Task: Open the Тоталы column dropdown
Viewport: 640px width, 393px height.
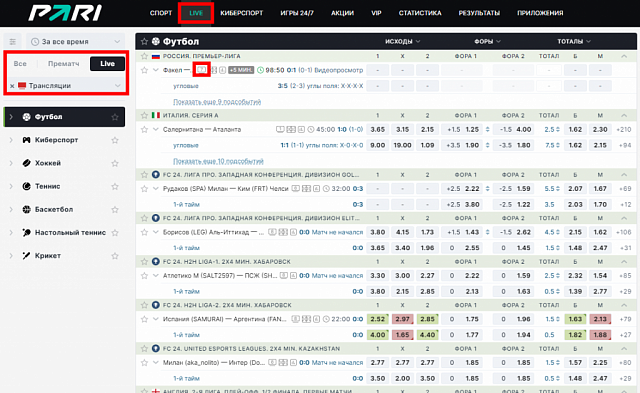Action: (574, 41)
